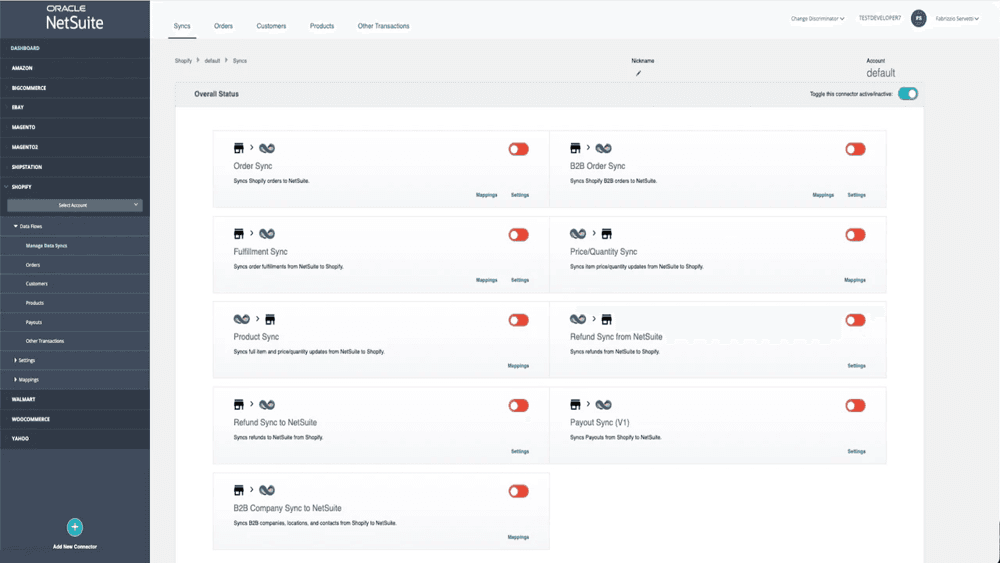Select Payouts under Data Flows
This screenshot has width=1000, height=563.
point(34,322)
